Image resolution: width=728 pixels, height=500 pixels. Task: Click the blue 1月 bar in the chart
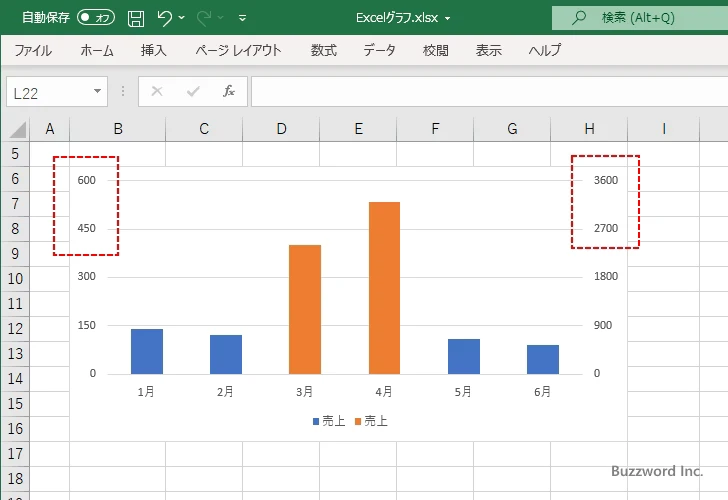(147, 351)
